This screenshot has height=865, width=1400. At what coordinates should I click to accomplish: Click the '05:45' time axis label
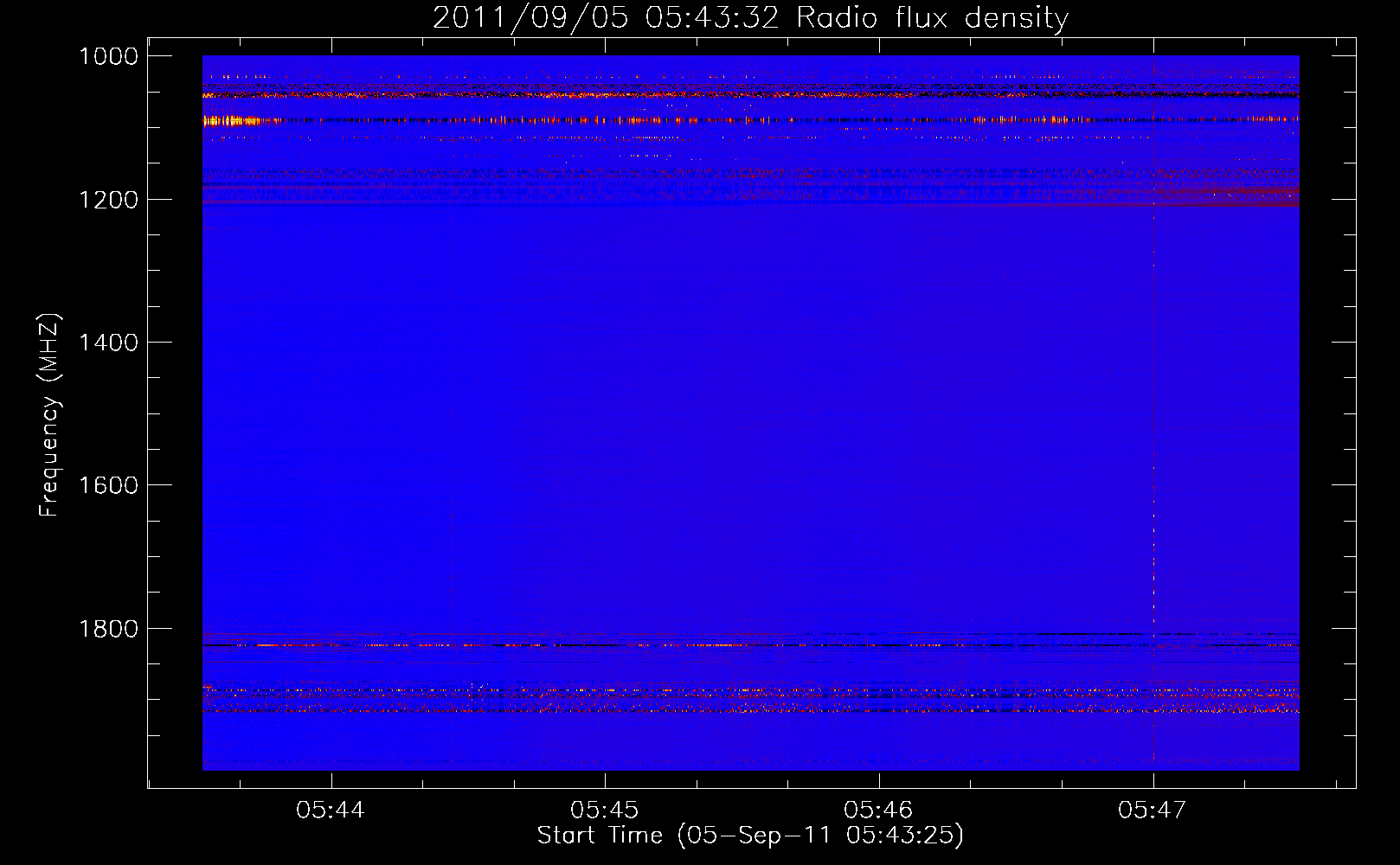pyautogui.click(x=604, y=811)
